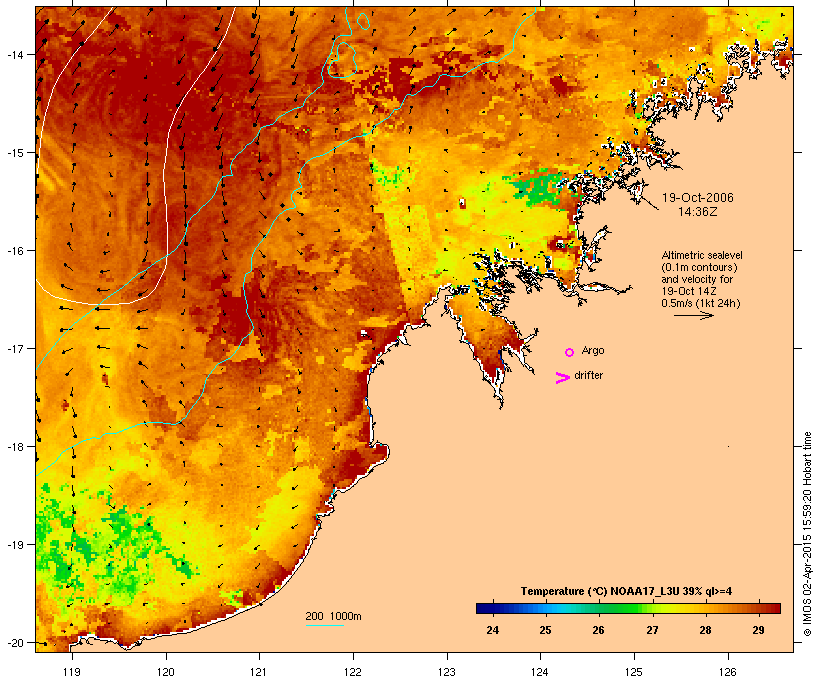The image size is (820, 680).
Task: Click the longitude label 122
Action: (x=353, y=672)
